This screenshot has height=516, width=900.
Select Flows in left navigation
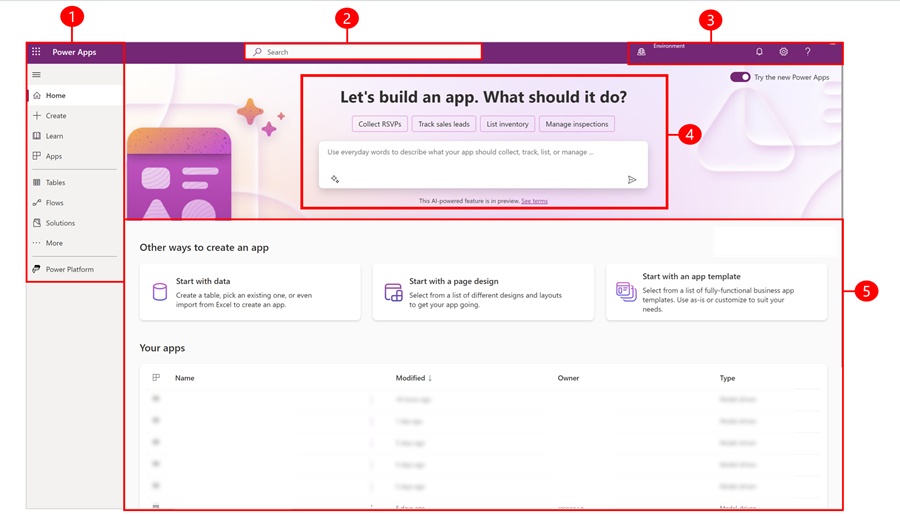pos(75,203)
